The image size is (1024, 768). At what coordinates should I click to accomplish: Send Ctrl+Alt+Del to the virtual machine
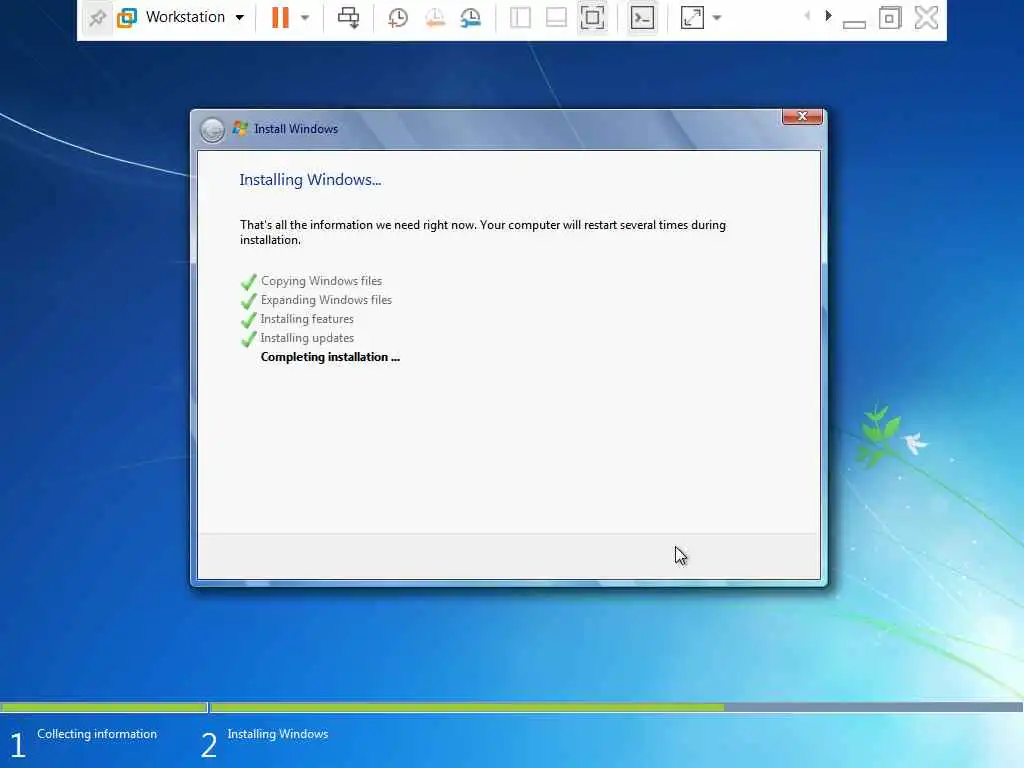point(348,18)
